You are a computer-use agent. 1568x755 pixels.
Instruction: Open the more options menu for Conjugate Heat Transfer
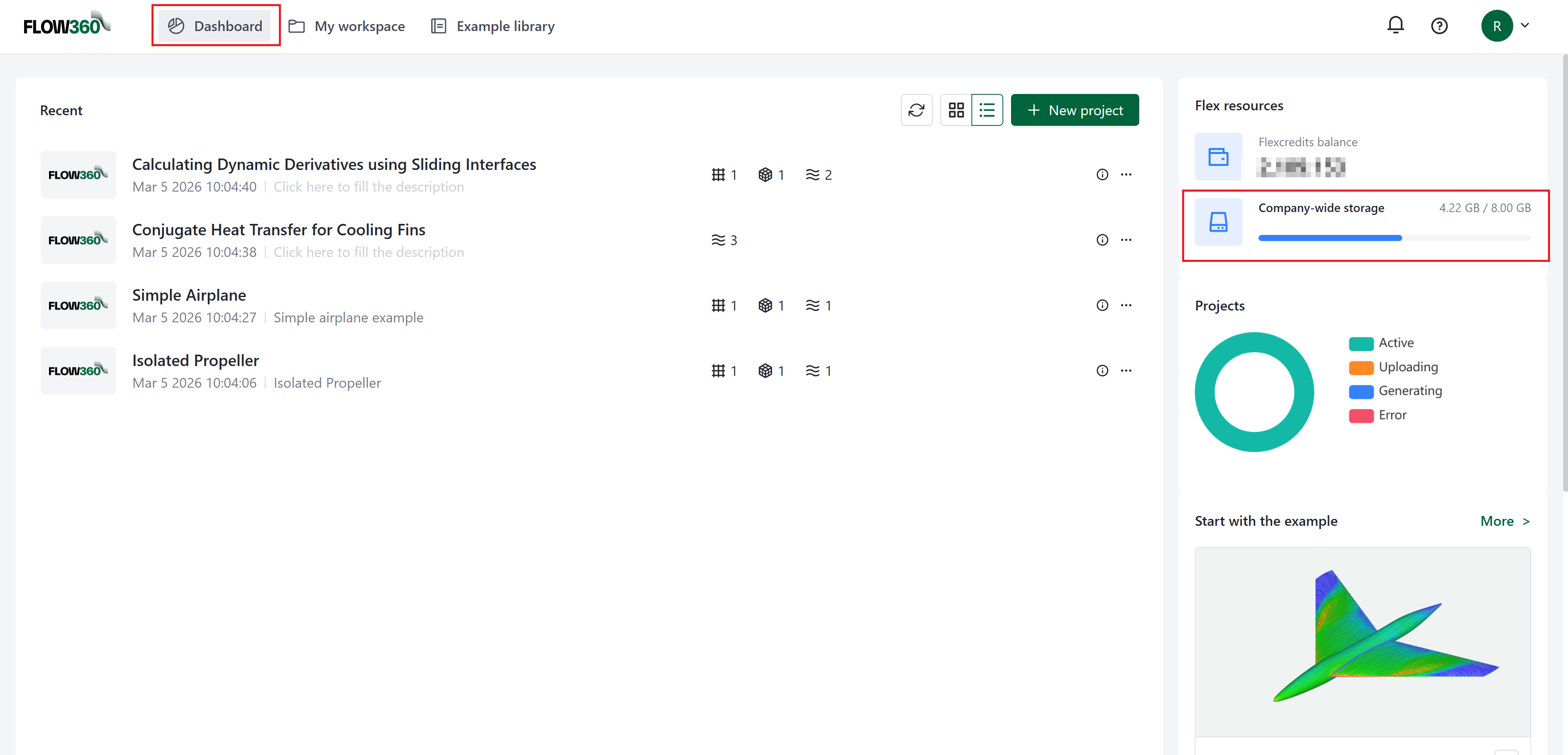[x=1126, y=239]
